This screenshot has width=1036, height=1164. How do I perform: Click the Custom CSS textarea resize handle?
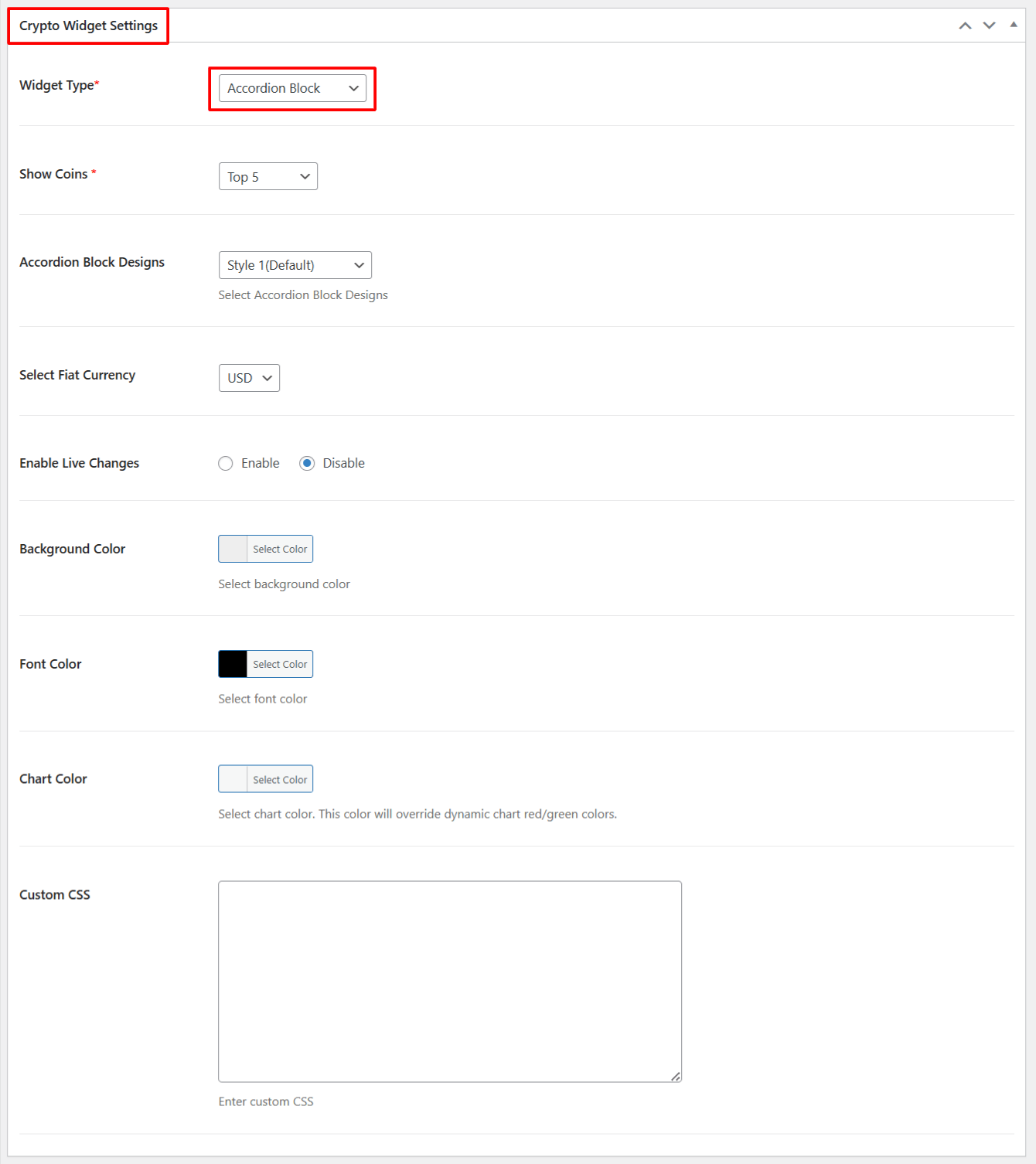(676, 1075)
